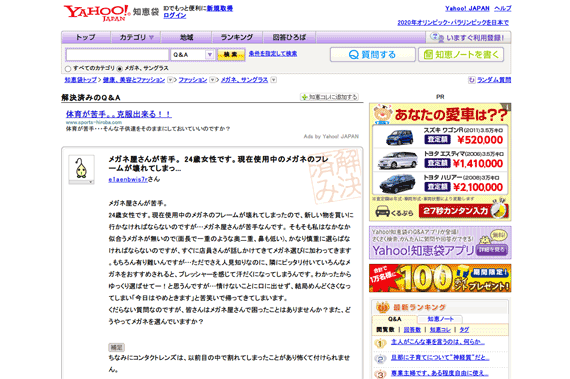The height and width of the screenshot is (379, 570).
Task: Click the 100ポイントプレゼント banner
Action: coord(440,278)
